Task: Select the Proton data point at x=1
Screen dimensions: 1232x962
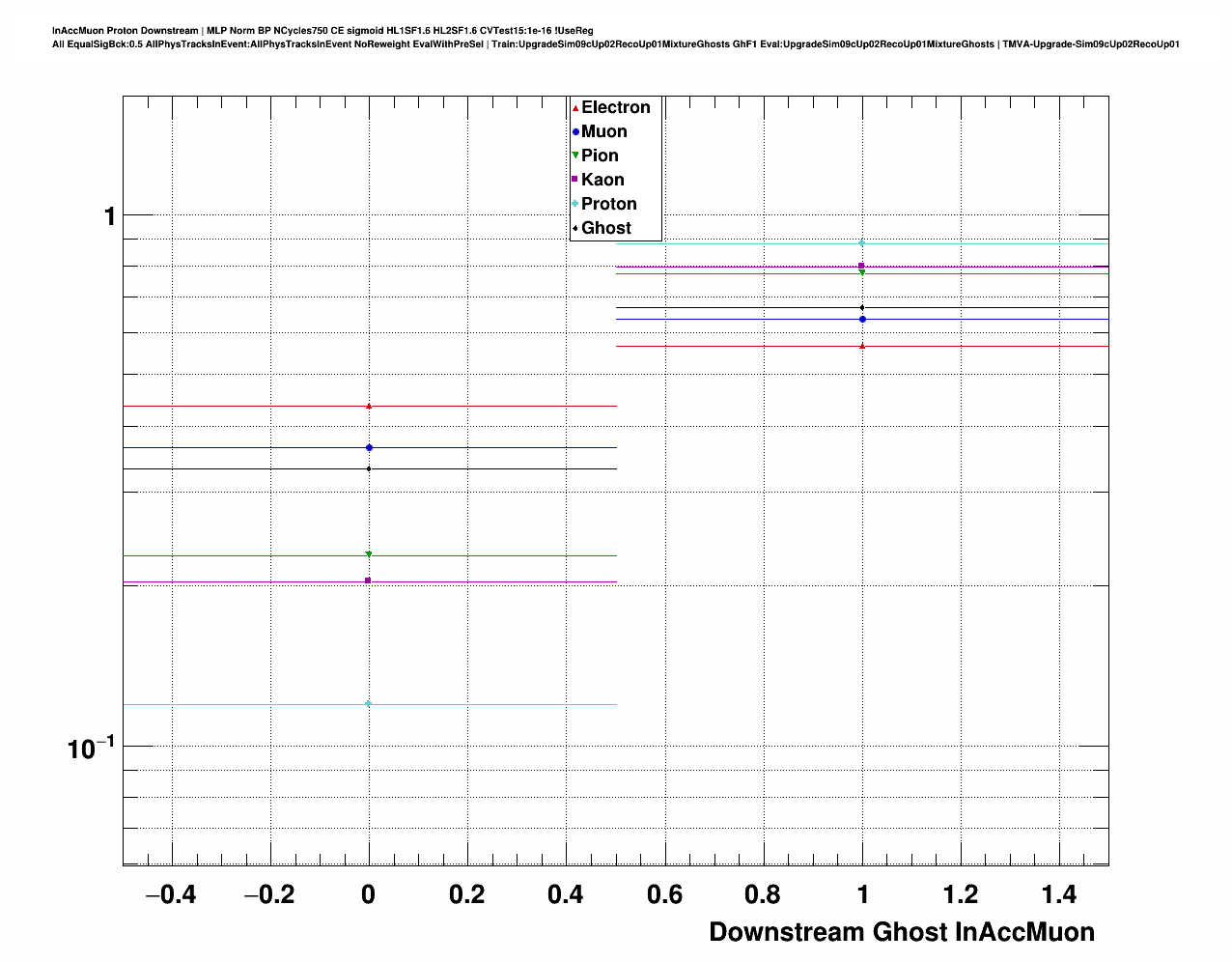Action: coord(862,243)
